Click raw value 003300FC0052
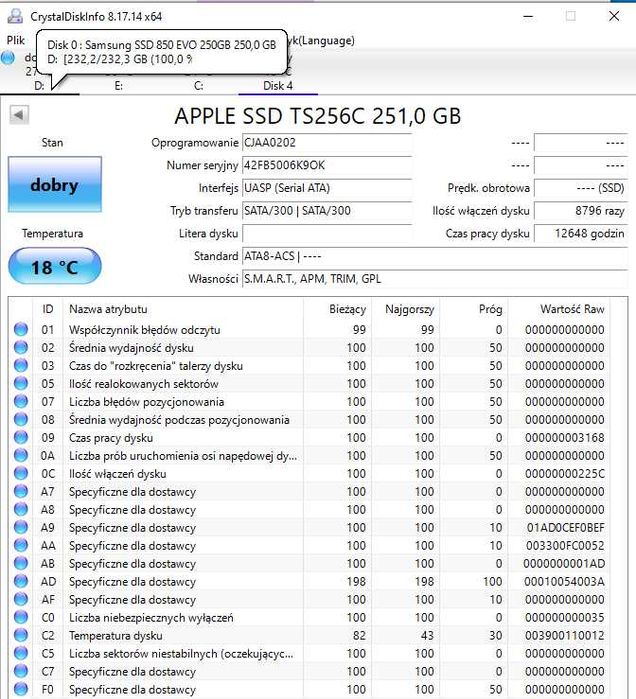 click(565, 546)
